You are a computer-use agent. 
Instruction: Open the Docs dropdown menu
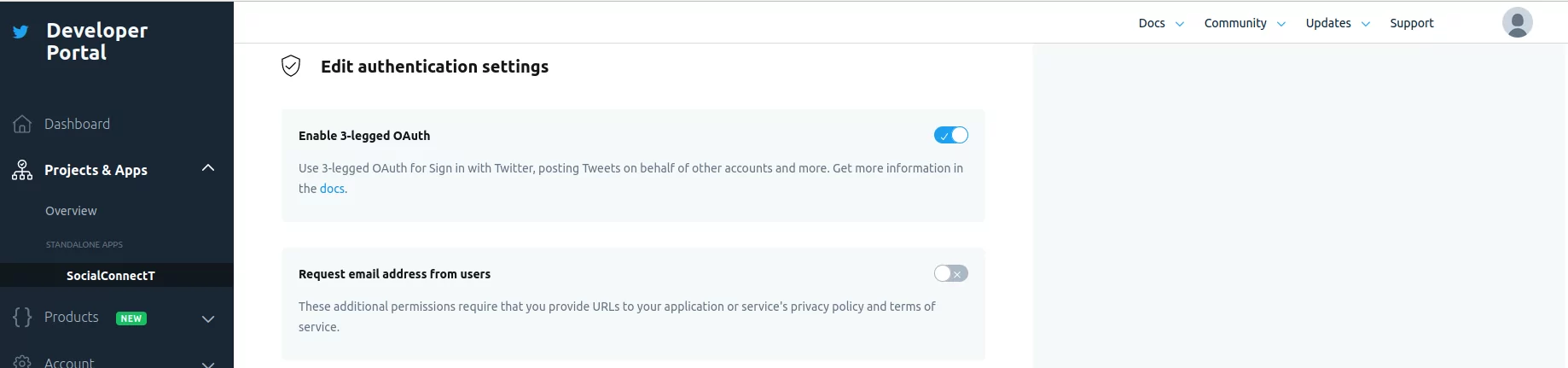[1161, 23]
